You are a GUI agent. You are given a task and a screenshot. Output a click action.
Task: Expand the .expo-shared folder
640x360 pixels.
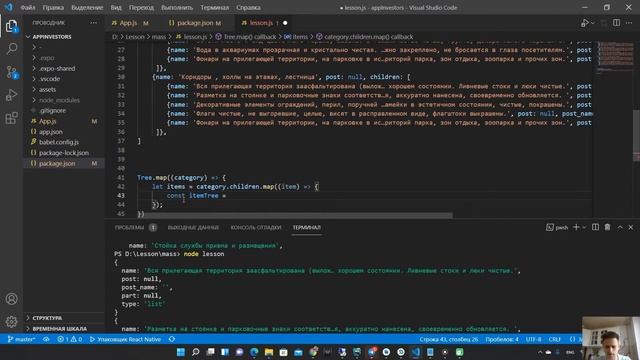57,69
